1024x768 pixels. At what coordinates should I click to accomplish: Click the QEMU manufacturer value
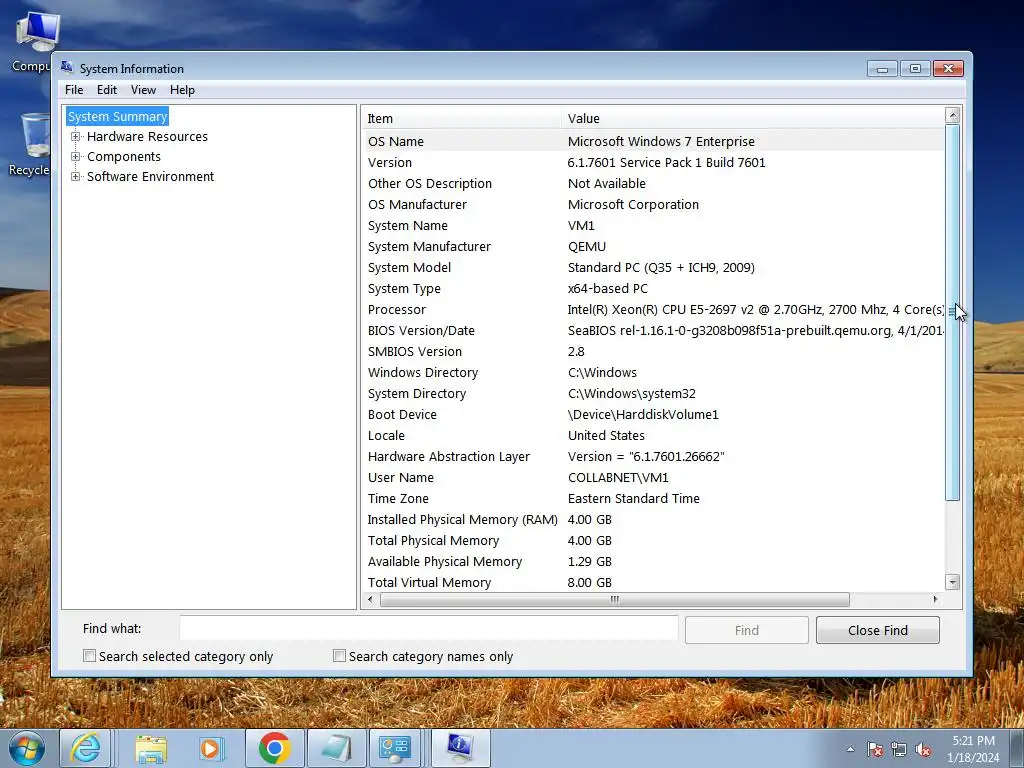point(586,246)
